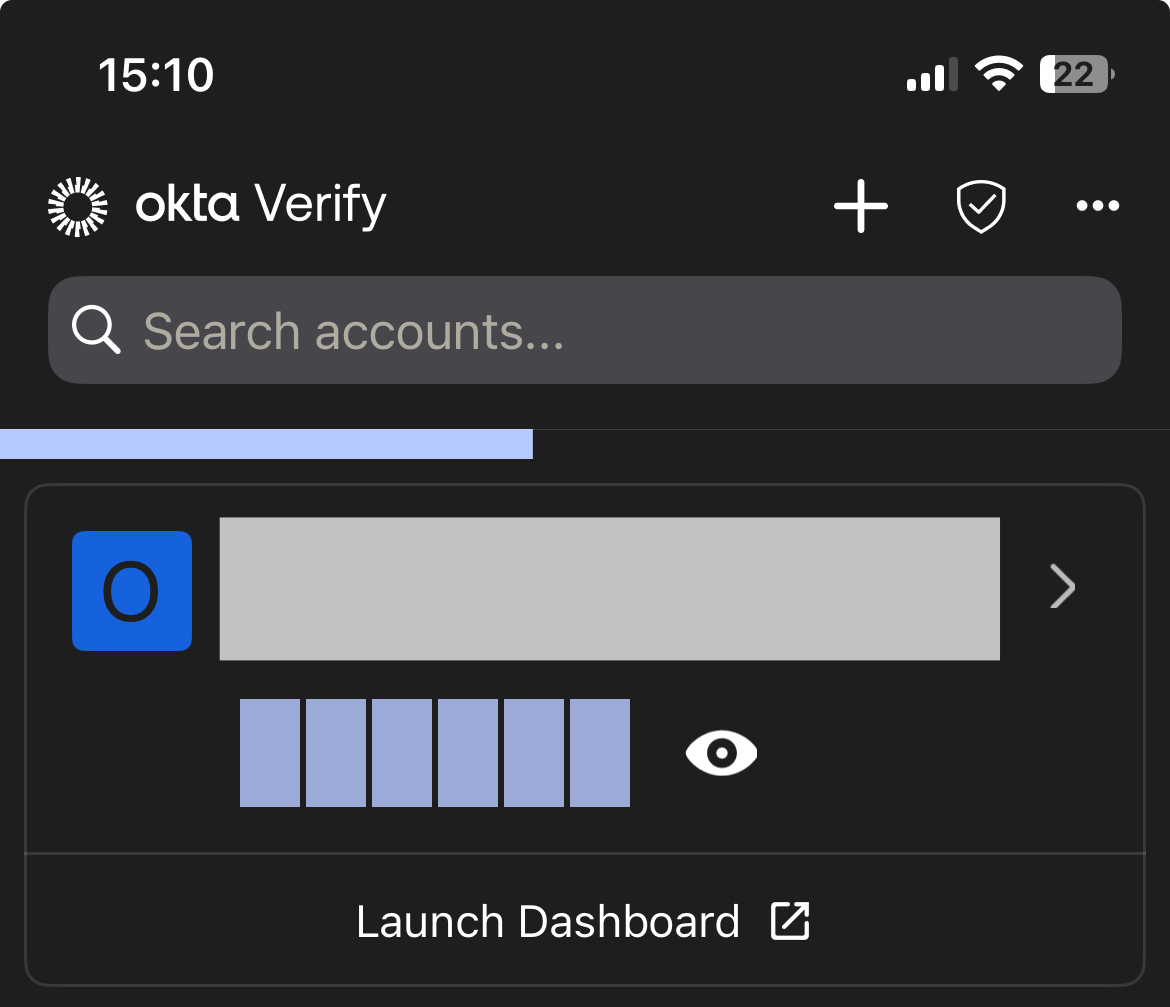Tap the plus icon to add an account
Screen dimensions: 1170x1007
click(860, 206)
